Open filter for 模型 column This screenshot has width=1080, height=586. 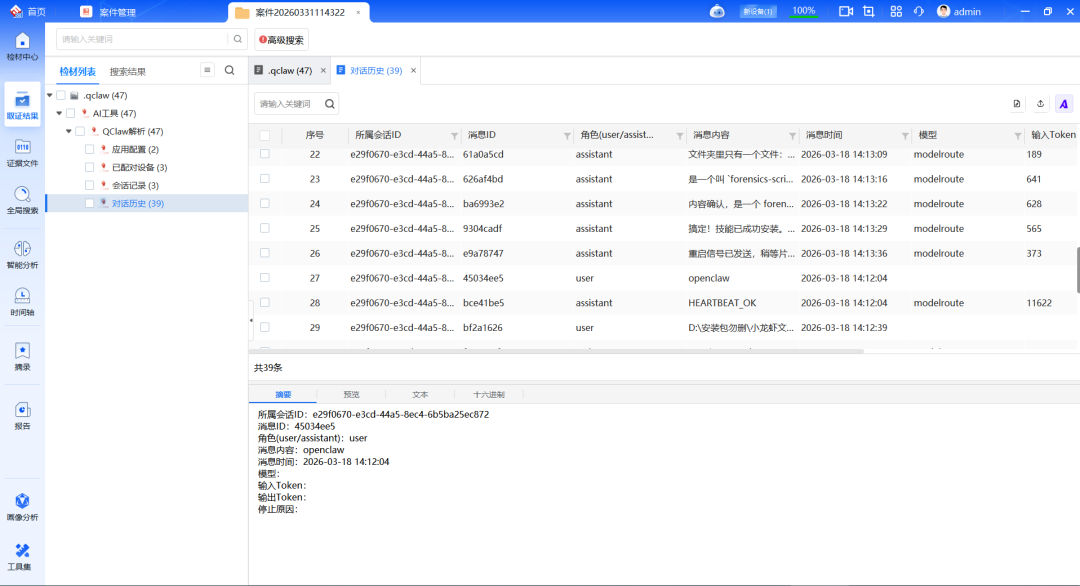pos(1018,136)
